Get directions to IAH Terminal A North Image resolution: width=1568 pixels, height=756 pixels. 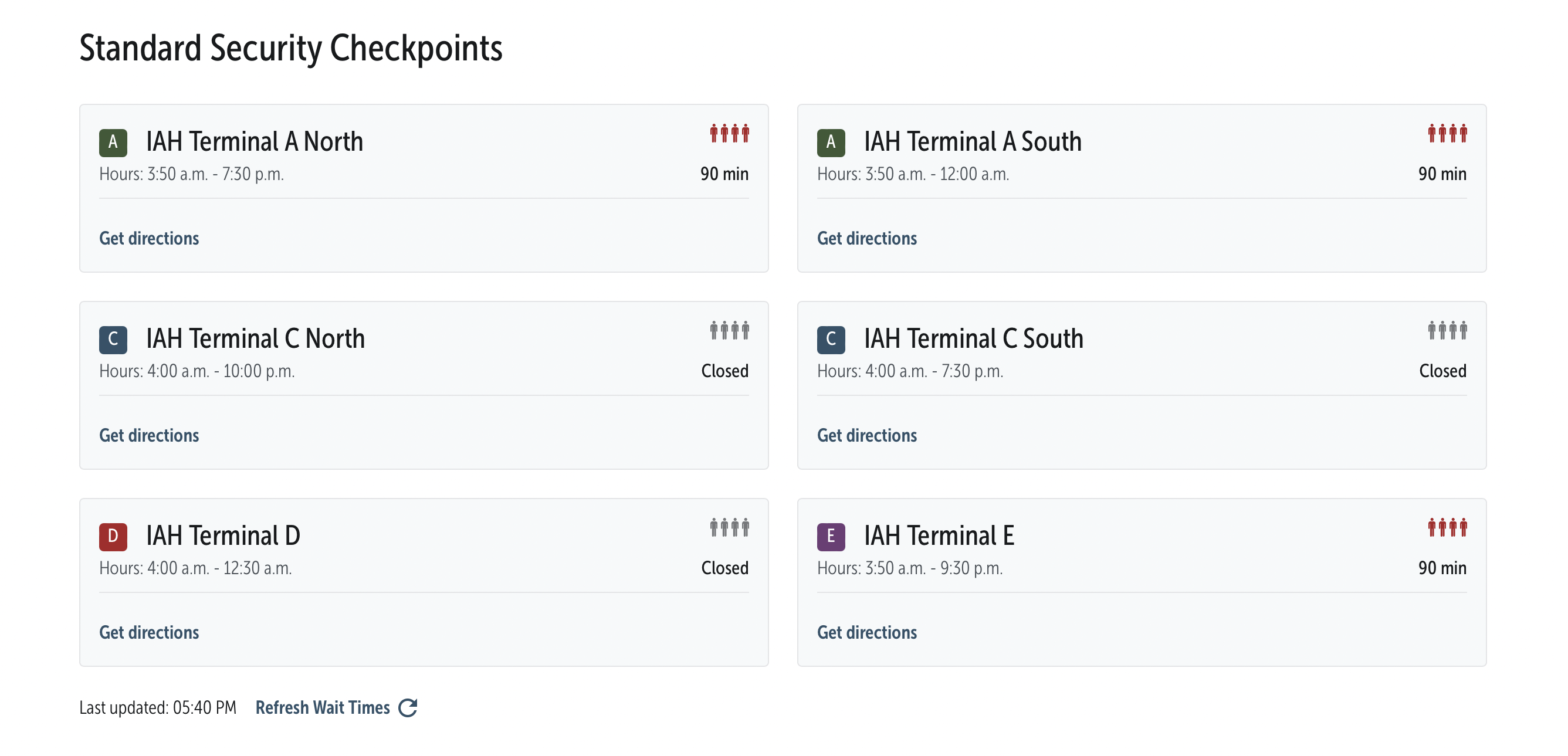click(x=149, y=238)
